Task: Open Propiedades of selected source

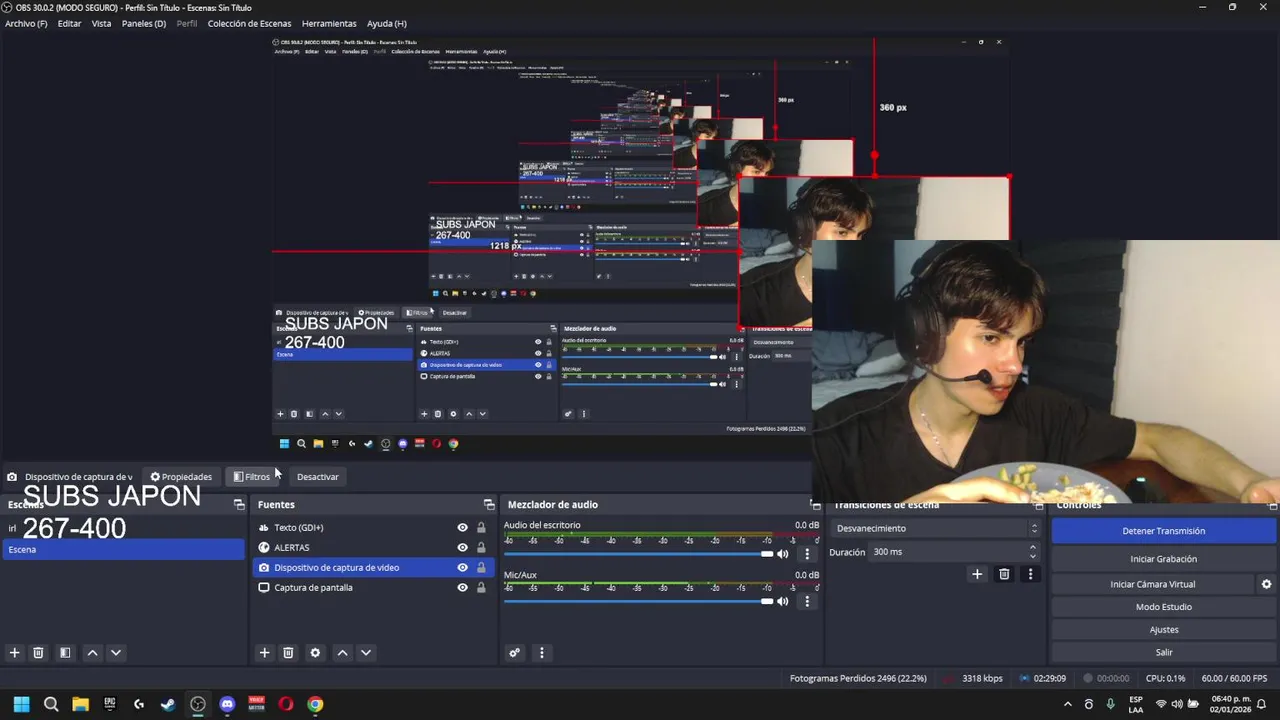Action: [181, 477]
